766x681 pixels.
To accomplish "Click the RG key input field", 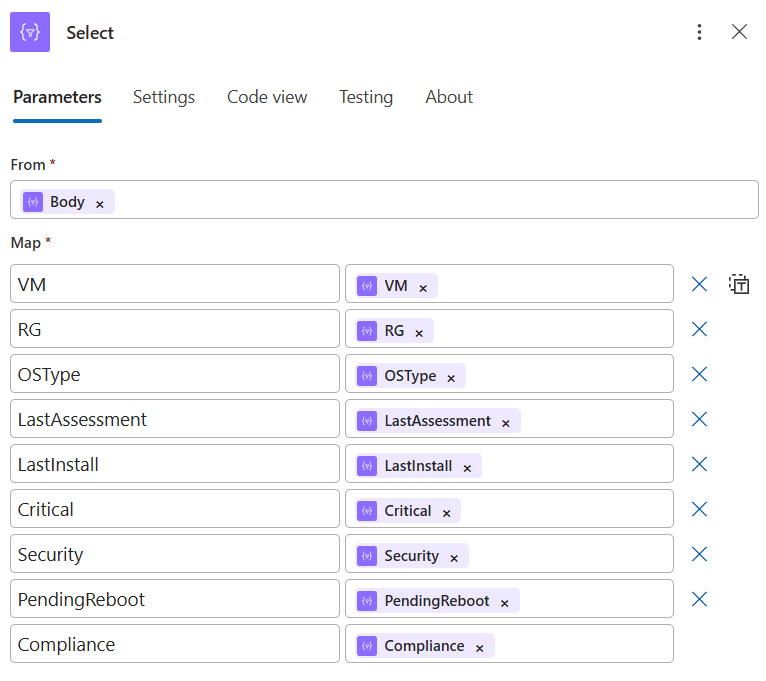I will pyautogui.click(x=175, y=329).
